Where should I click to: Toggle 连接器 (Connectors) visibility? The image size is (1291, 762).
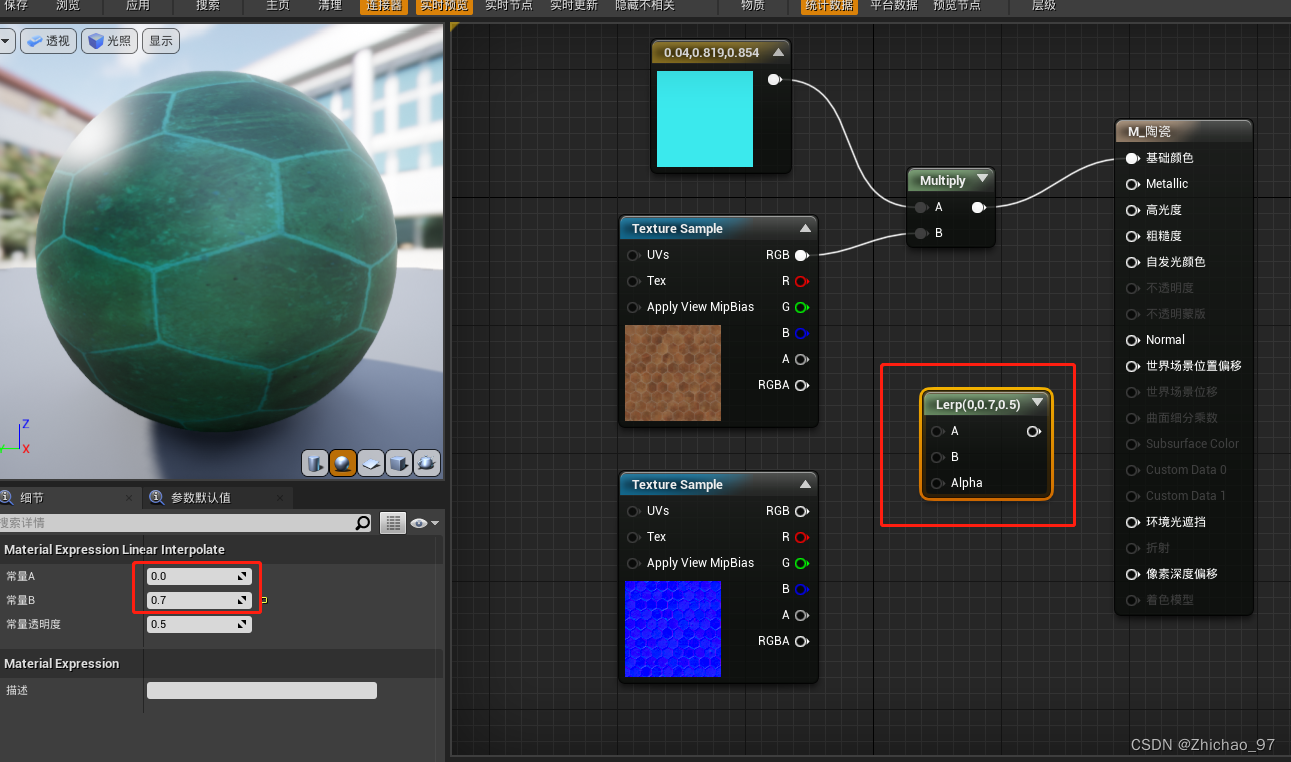pyautogui.click(x=383, y=7)
